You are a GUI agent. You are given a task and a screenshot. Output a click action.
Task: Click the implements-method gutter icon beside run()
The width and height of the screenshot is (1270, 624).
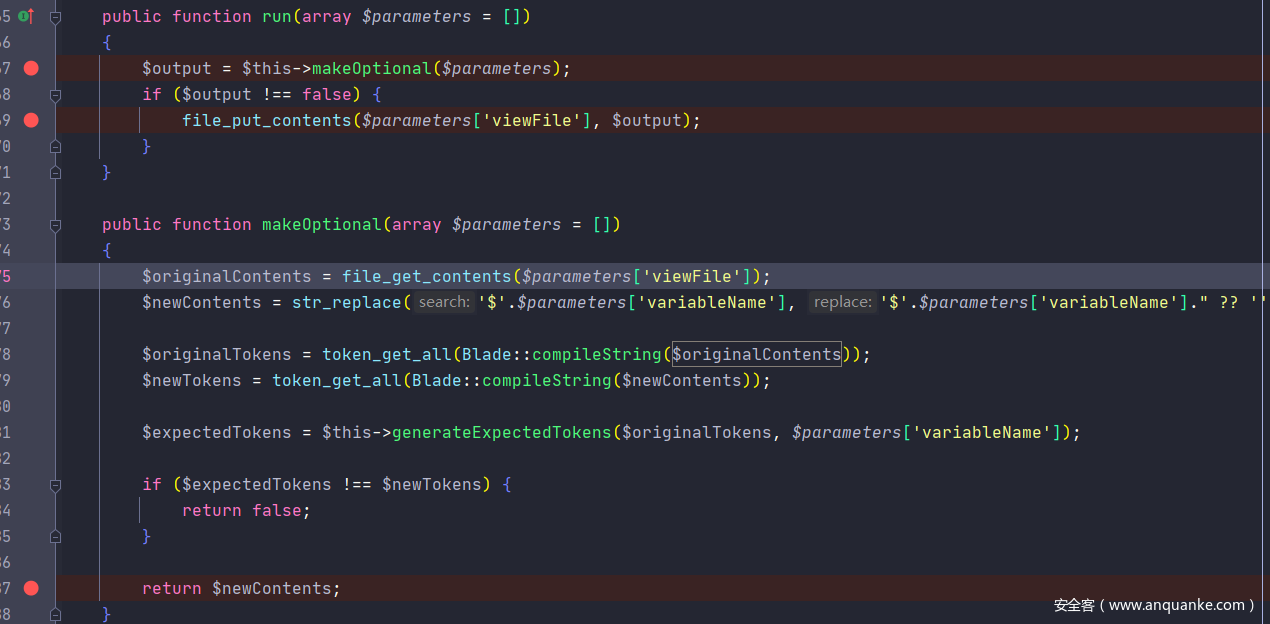[25, 16]
